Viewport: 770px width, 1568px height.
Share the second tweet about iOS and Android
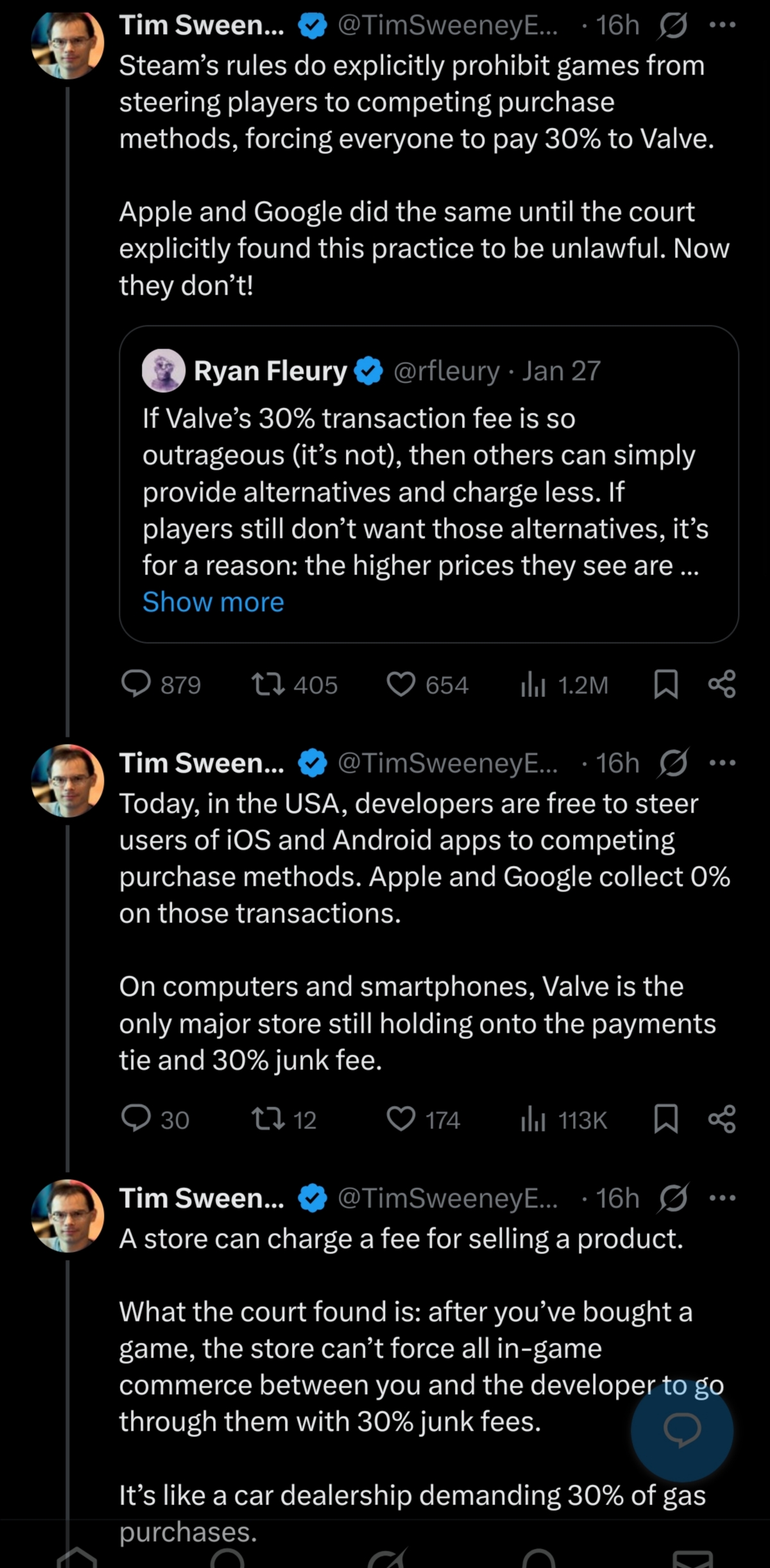click(x=722, y=1119)
